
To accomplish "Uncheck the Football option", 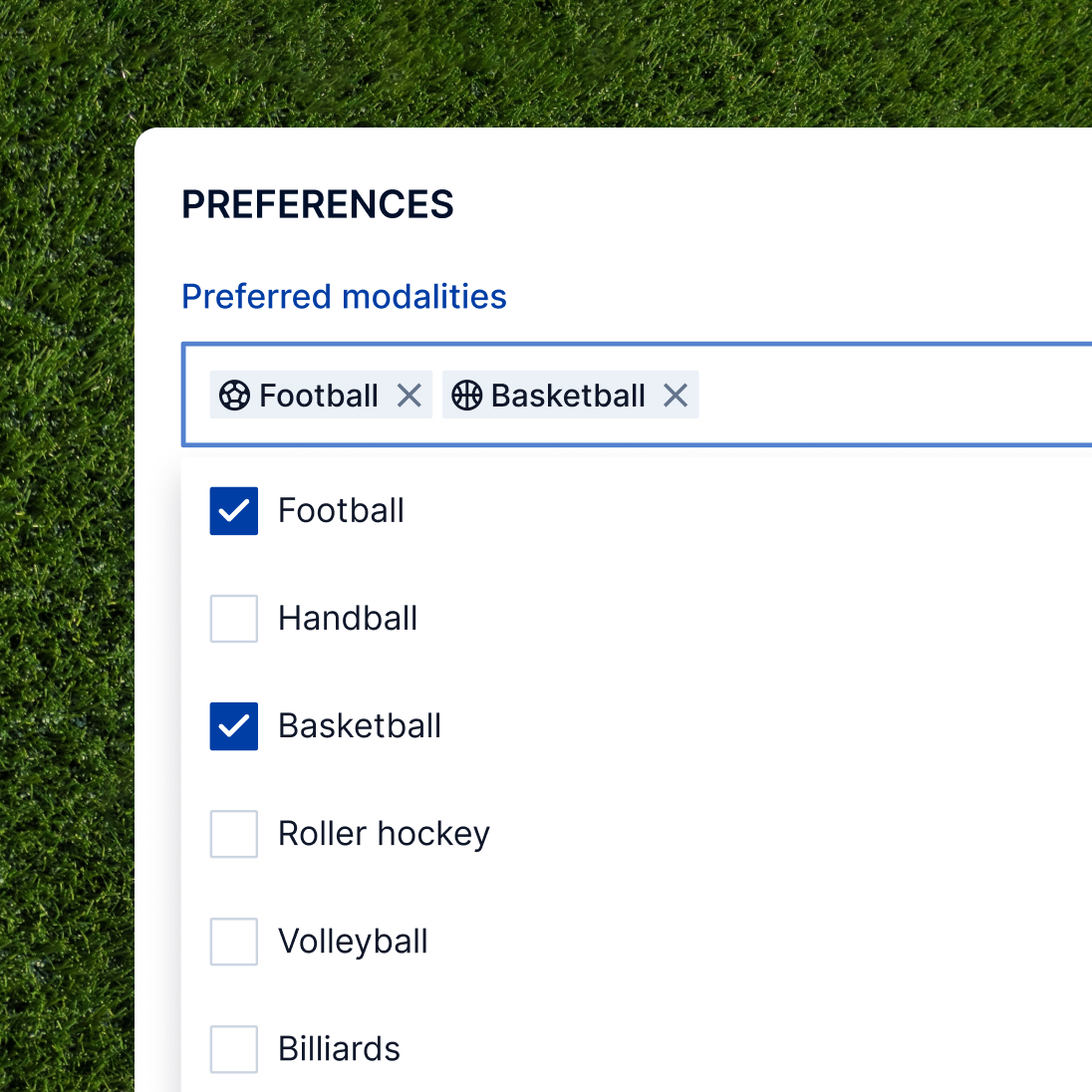I will point(233,510).
